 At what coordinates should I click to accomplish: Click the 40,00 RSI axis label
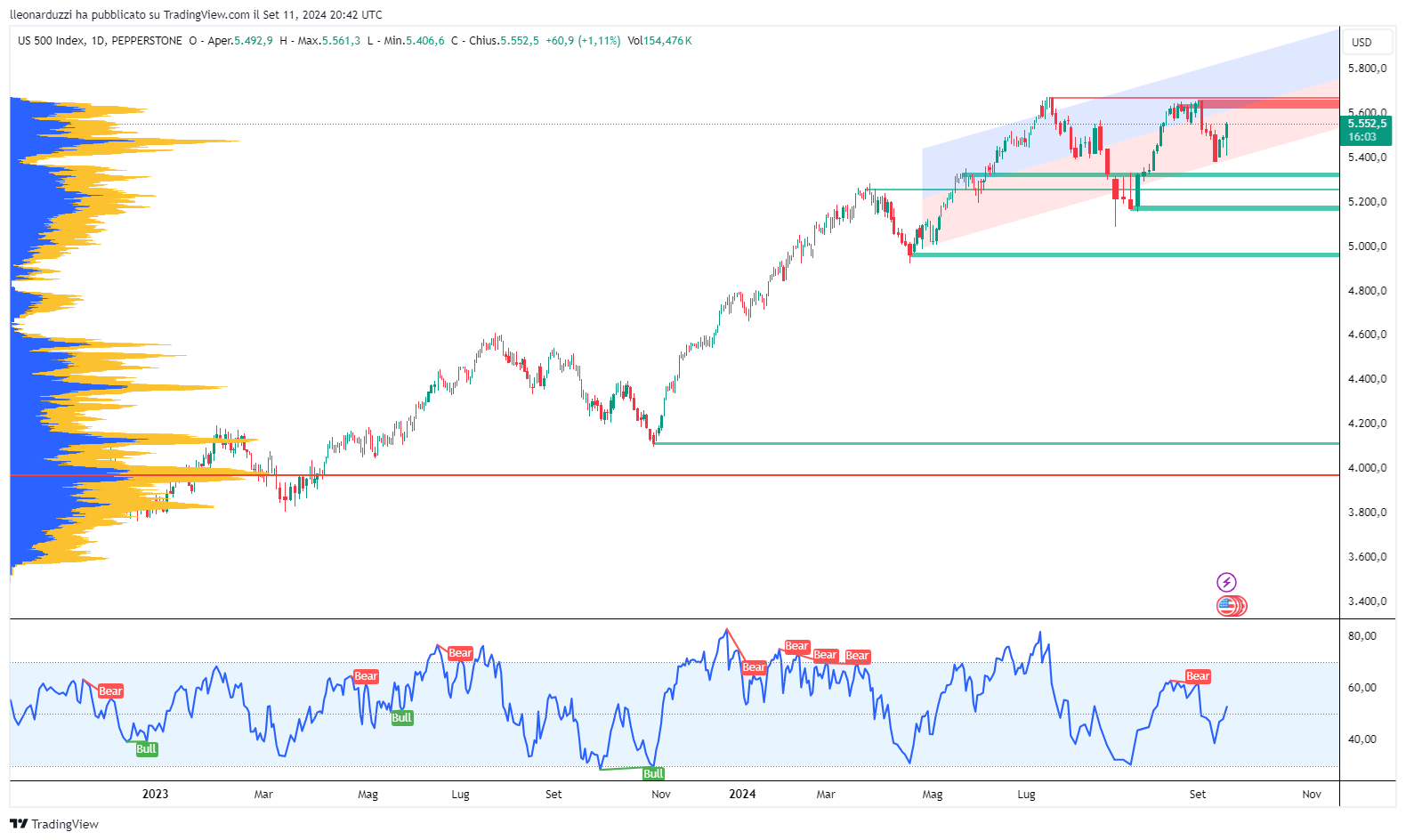click(x=1362, y=739)
